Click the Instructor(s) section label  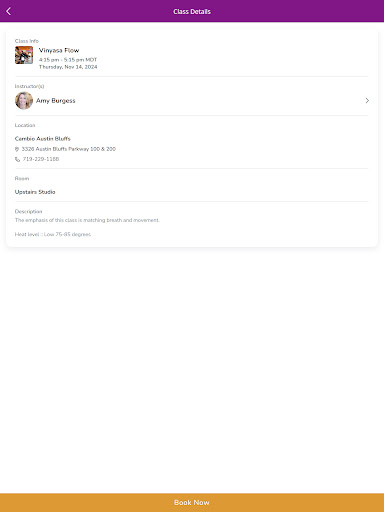[x=29, y=86]
